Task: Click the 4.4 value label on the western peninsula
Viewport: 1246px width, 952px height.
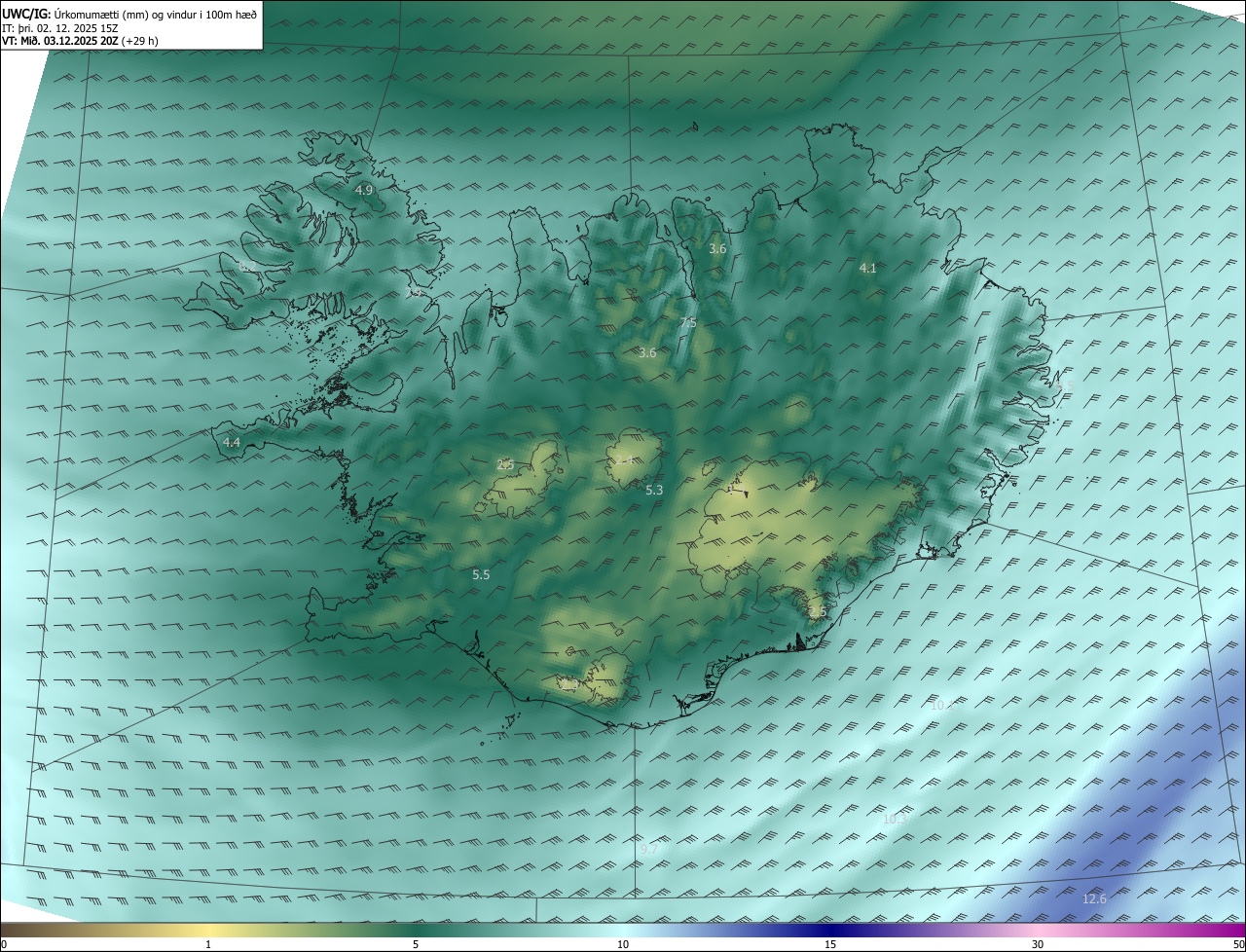Action: click(232, 442)
